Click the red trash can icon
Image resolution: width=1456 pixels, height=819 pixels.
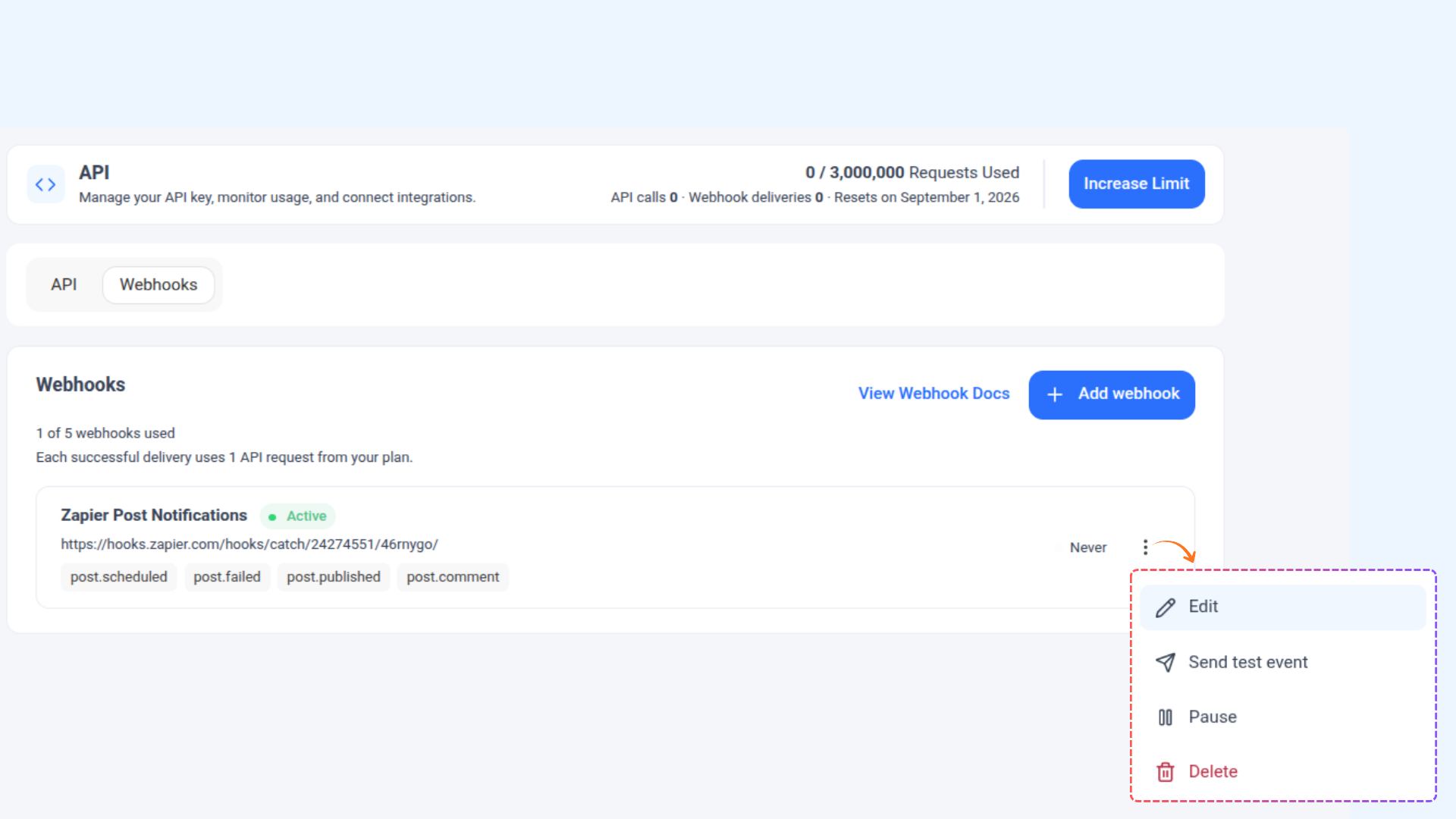pyautogui.click(x=1165, y=772)
